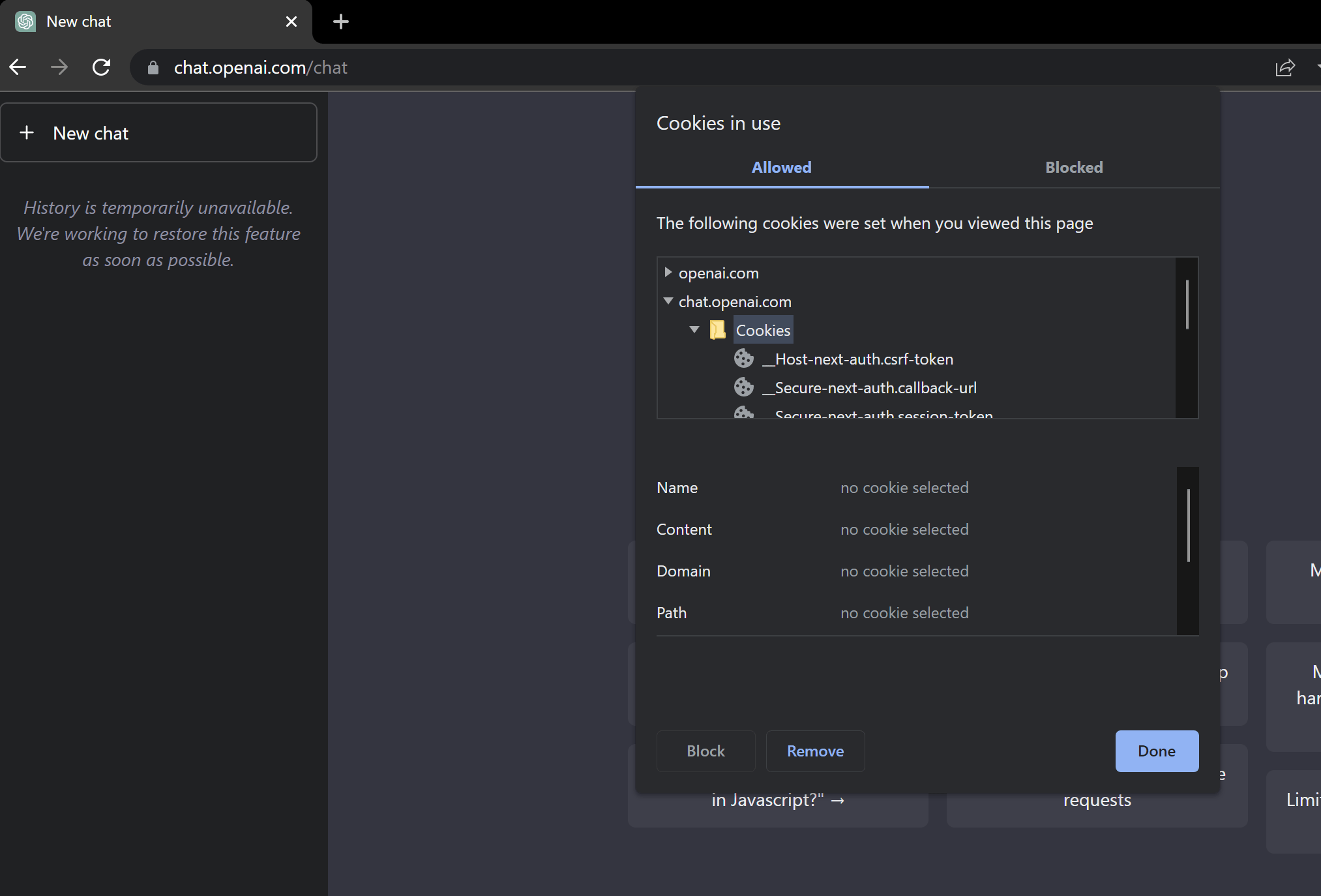Select the back navigation arrow
Image resolution: width=1321 pixels, height=896 pixels.
pyautogui.click(x=18, y=67)
